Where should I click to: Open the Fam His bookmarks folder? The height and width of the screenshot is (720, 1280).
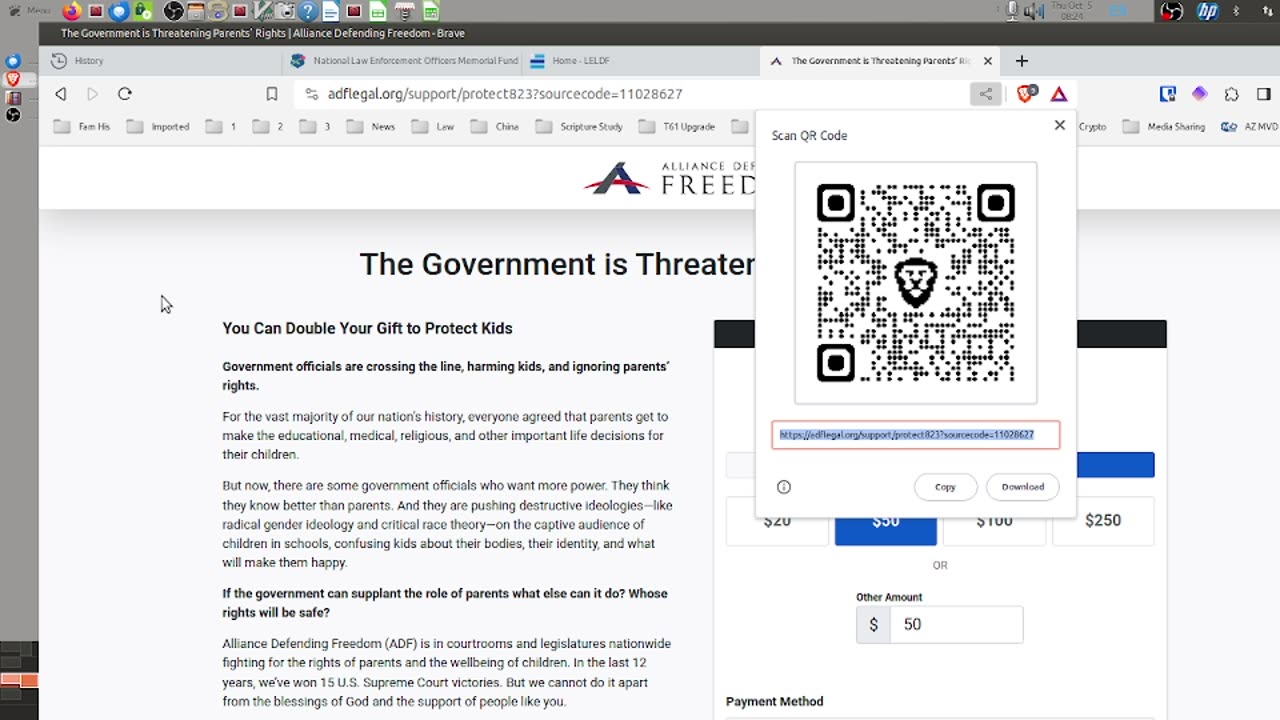click(x=82, y=127)
